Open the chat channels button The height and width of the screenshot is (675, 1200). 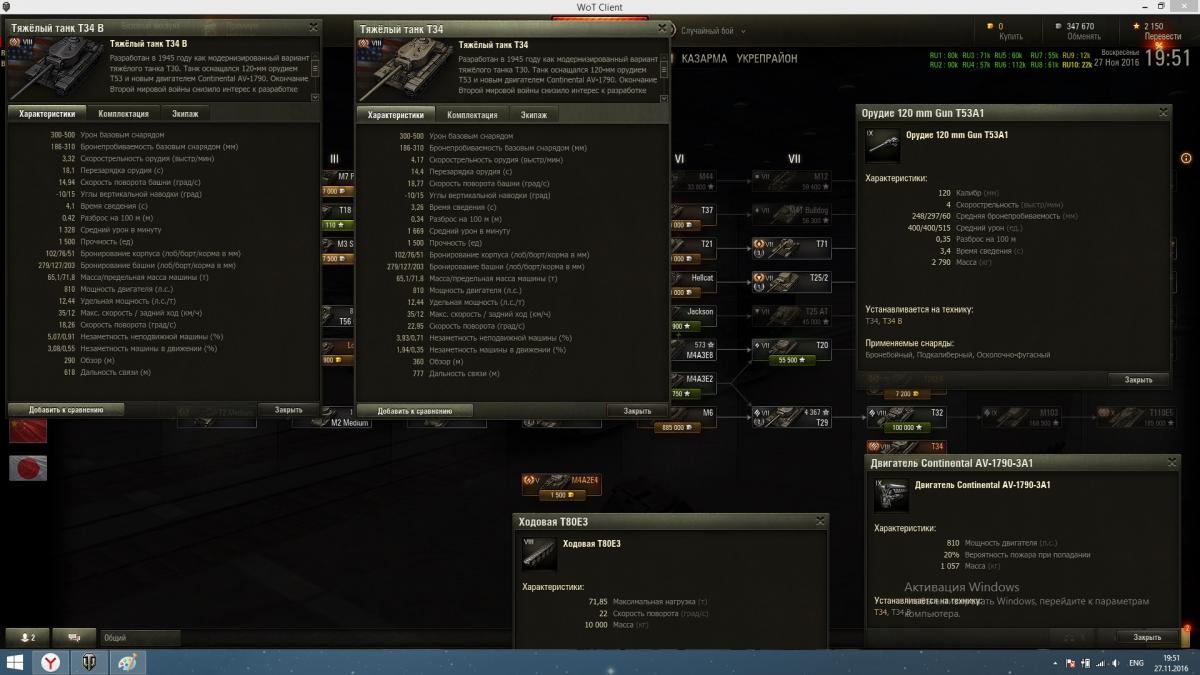(x=75, y=637)
